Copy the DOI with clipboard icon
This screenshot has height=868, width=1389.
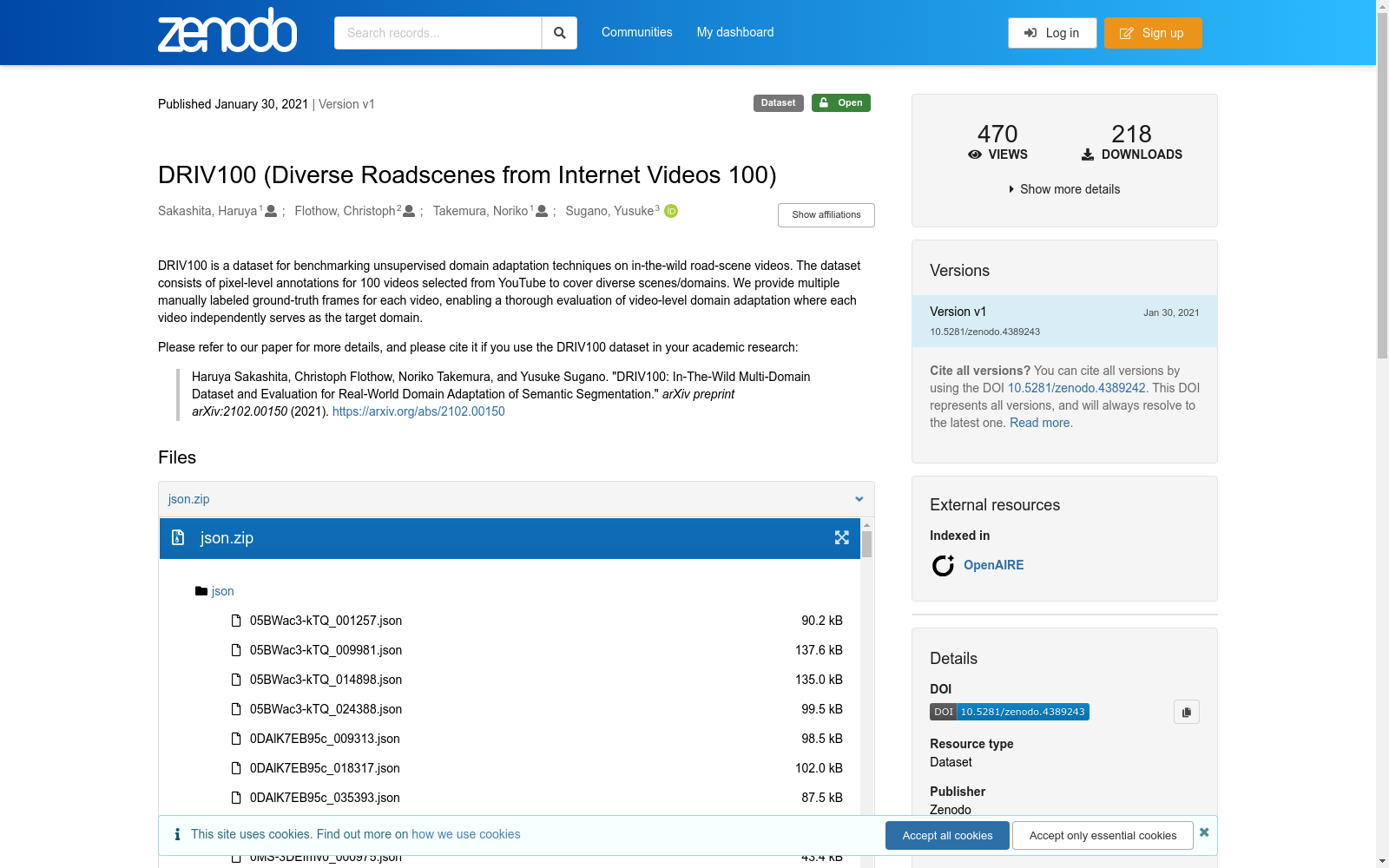1187,712
